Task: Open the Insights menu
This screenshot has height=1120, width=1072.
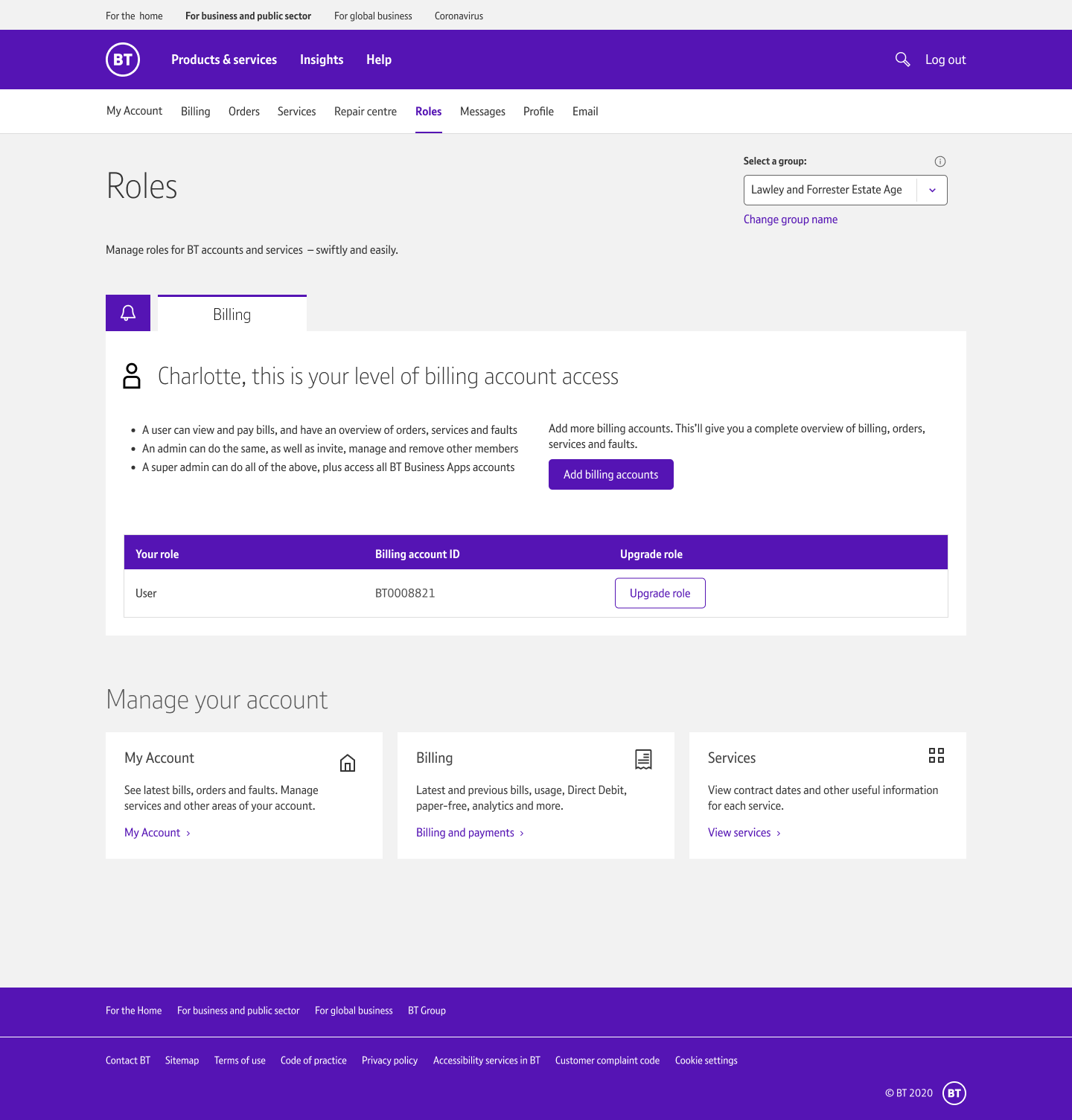Action: click(322, 60)
